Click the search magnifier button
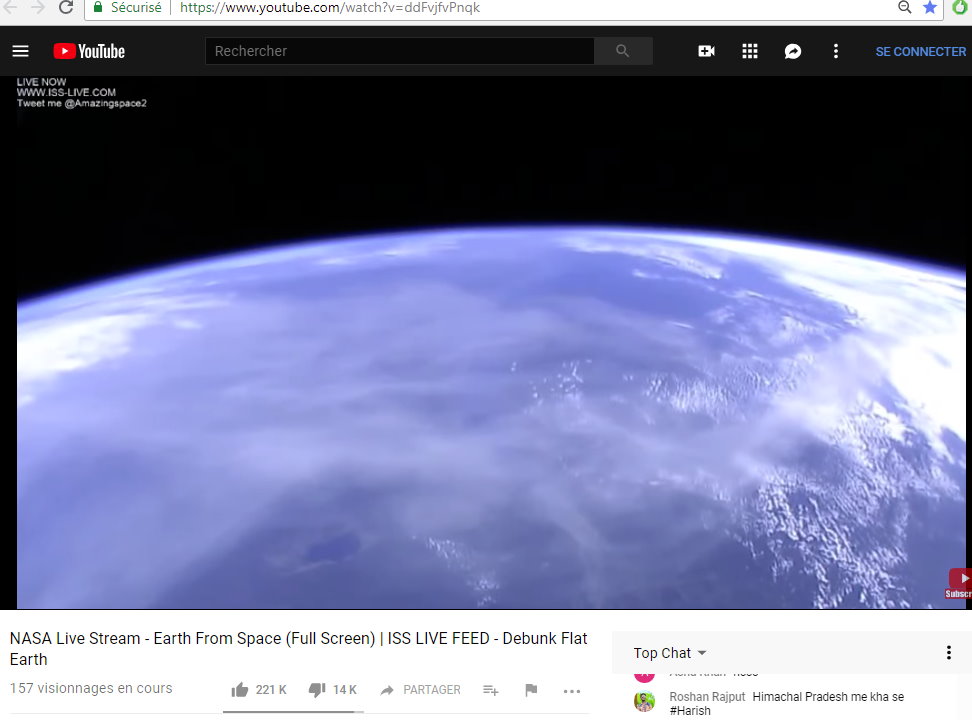Viewport: 972px width, 720px height. pos(623,51)
